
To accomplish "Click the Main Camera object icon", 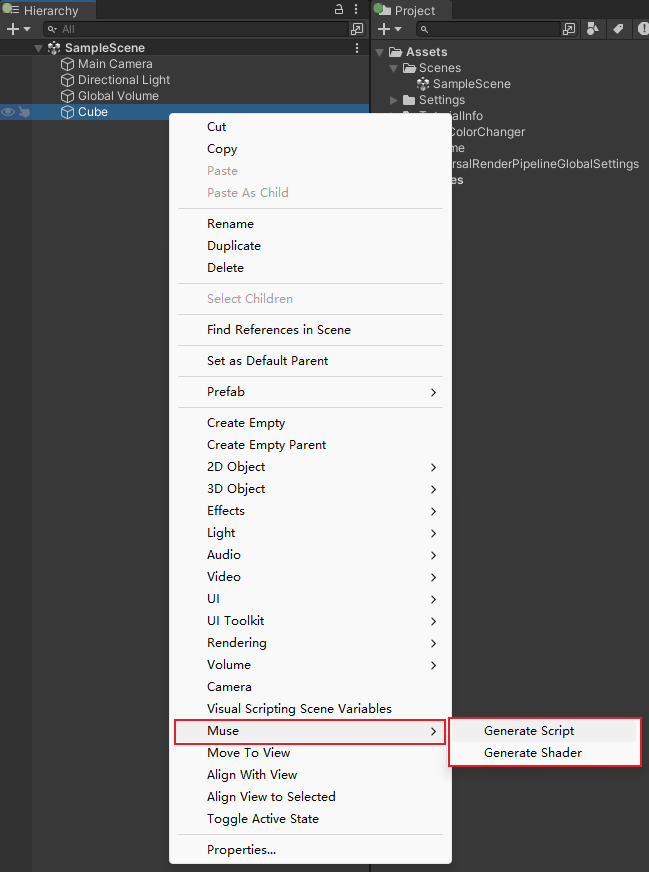I will click(68, 64).
